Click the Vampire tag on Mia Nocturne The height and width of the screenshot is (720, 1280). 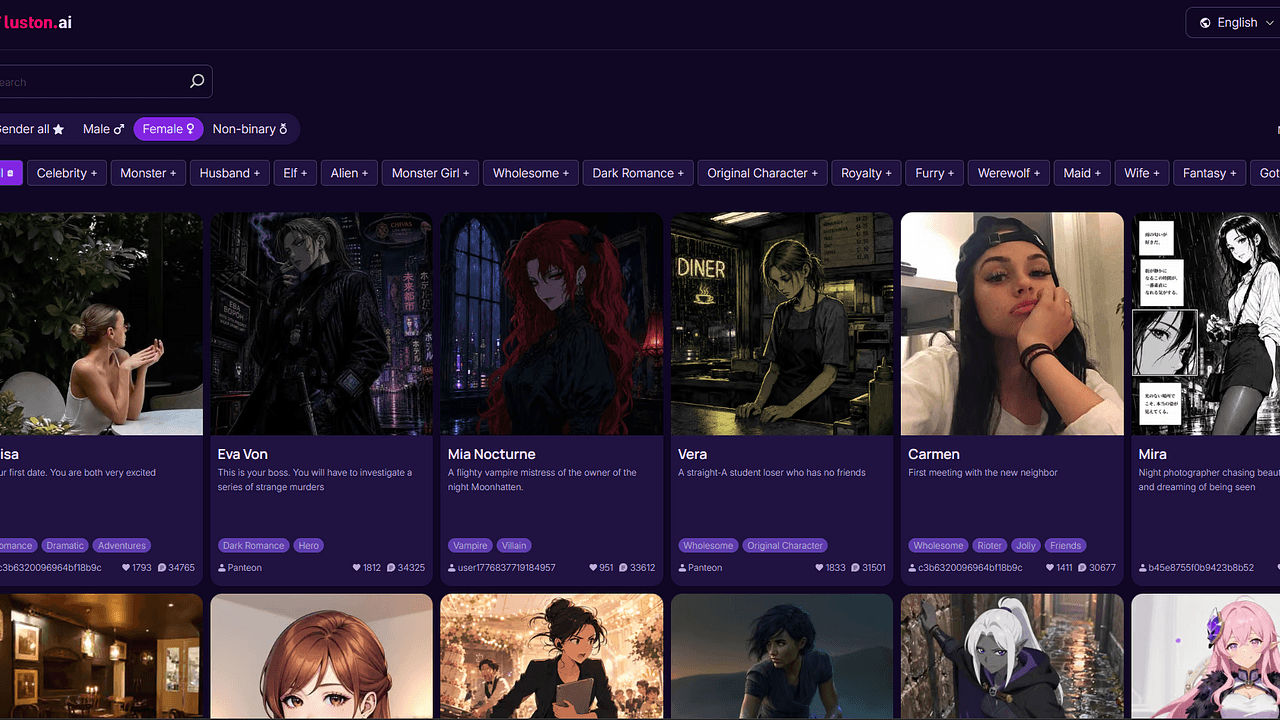point(470,545)
